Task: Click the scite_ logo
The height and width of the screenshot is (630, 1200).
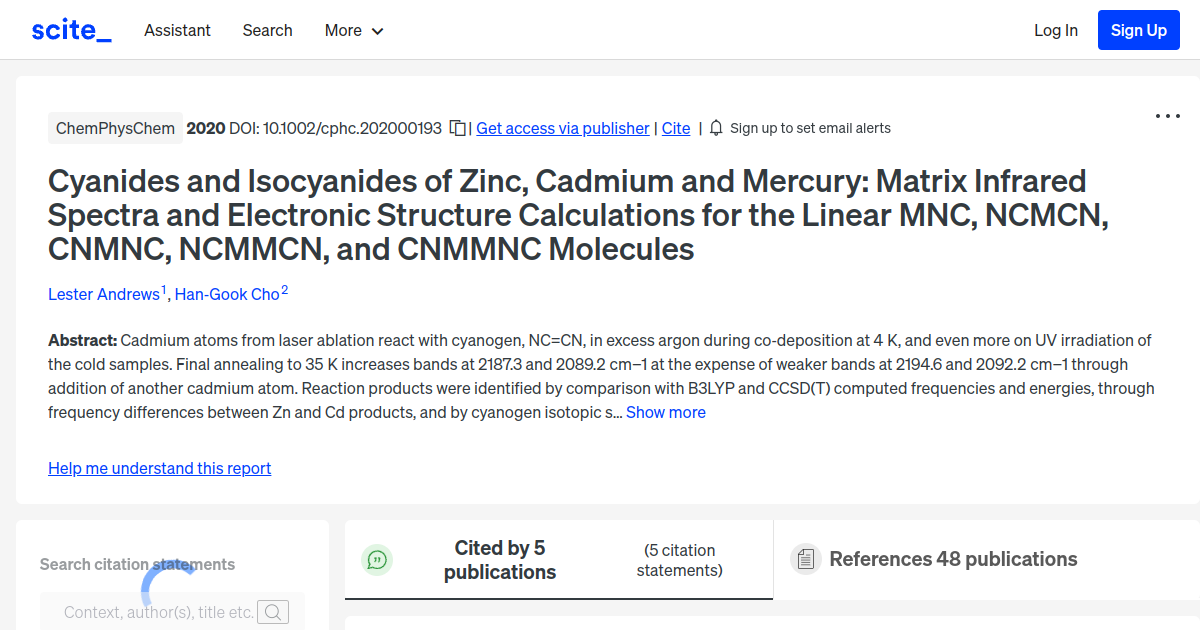Action: click(x=71, y=30)
